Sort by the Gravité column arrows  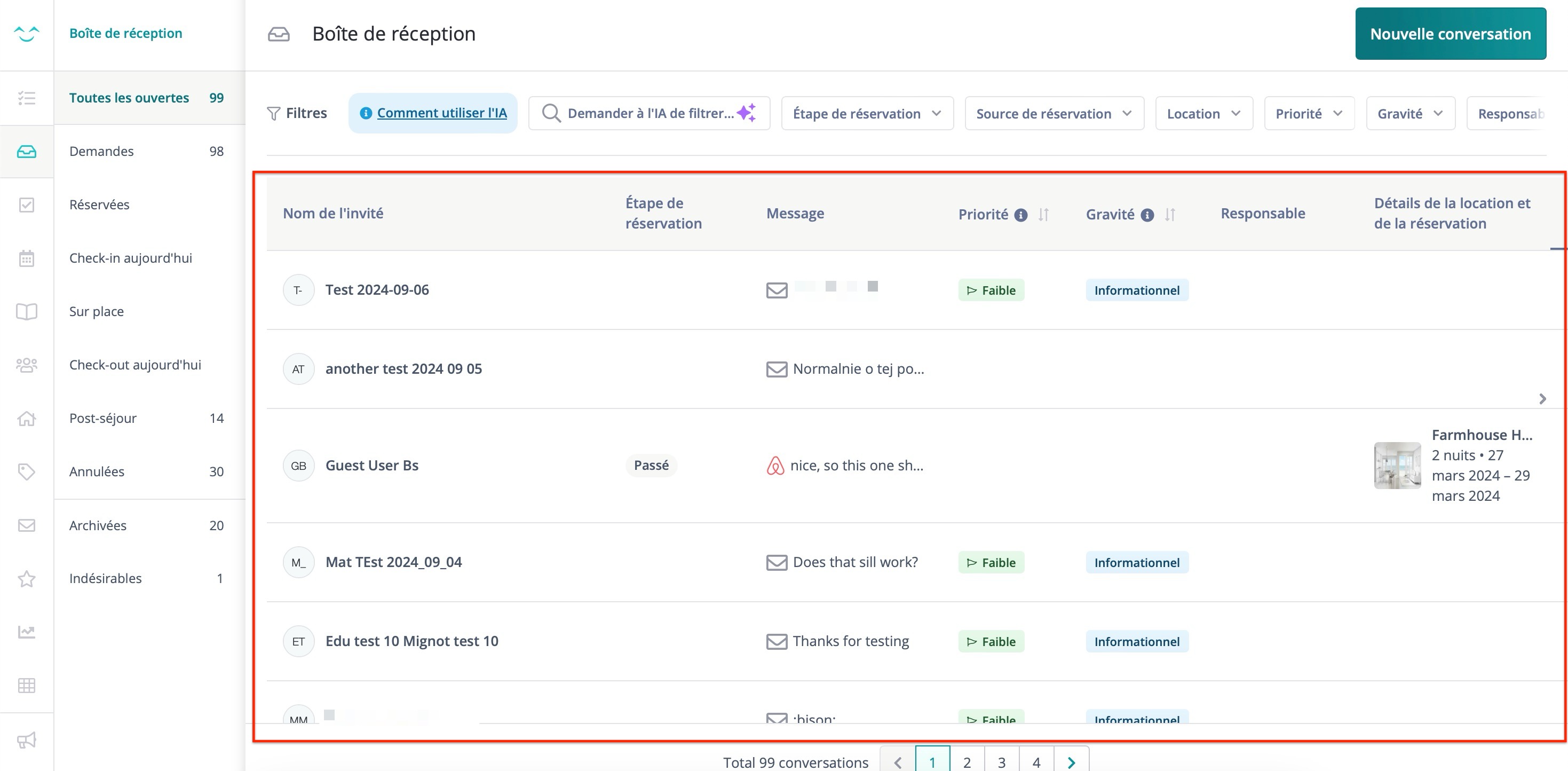point(1169,214)
